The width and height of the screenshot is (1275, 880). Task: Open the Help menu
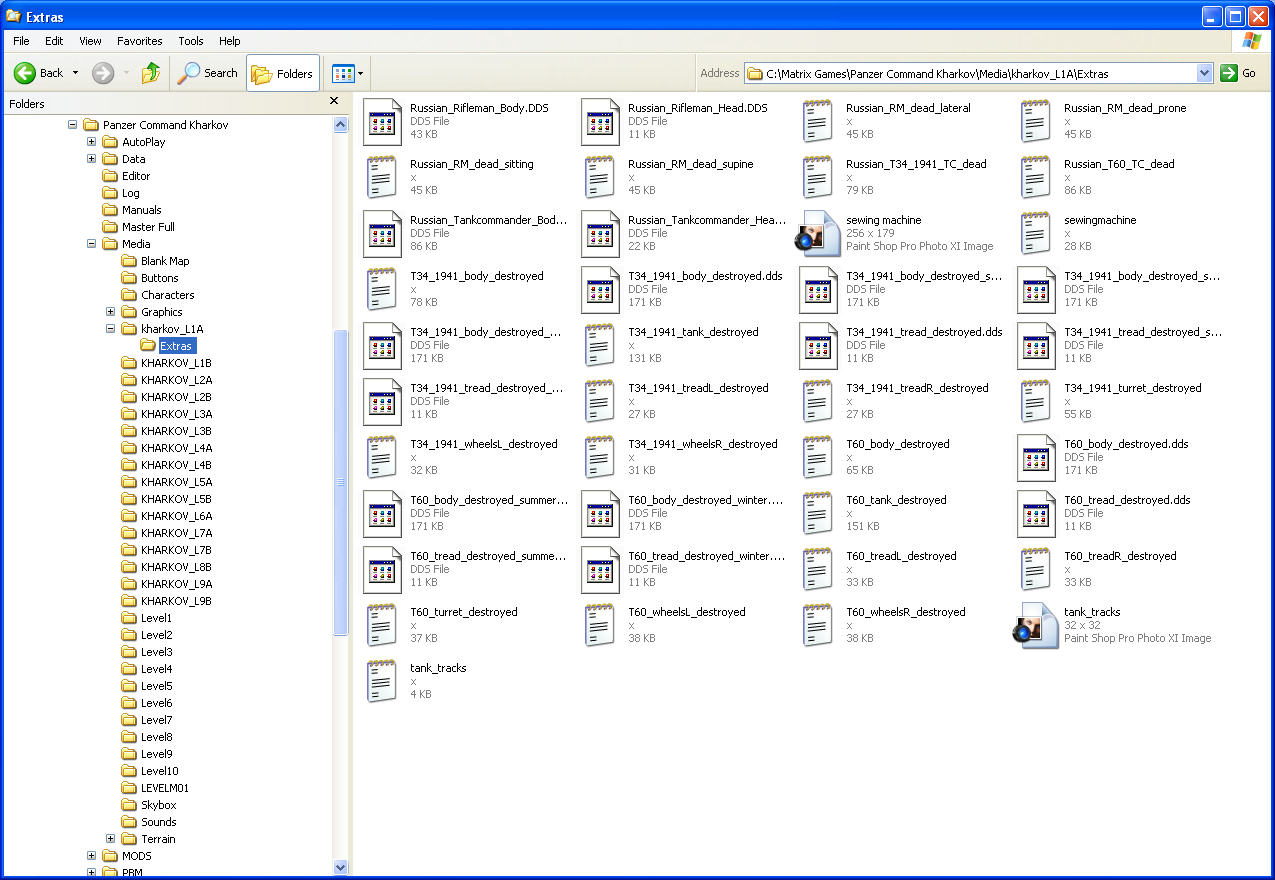(x=230, y=41)
